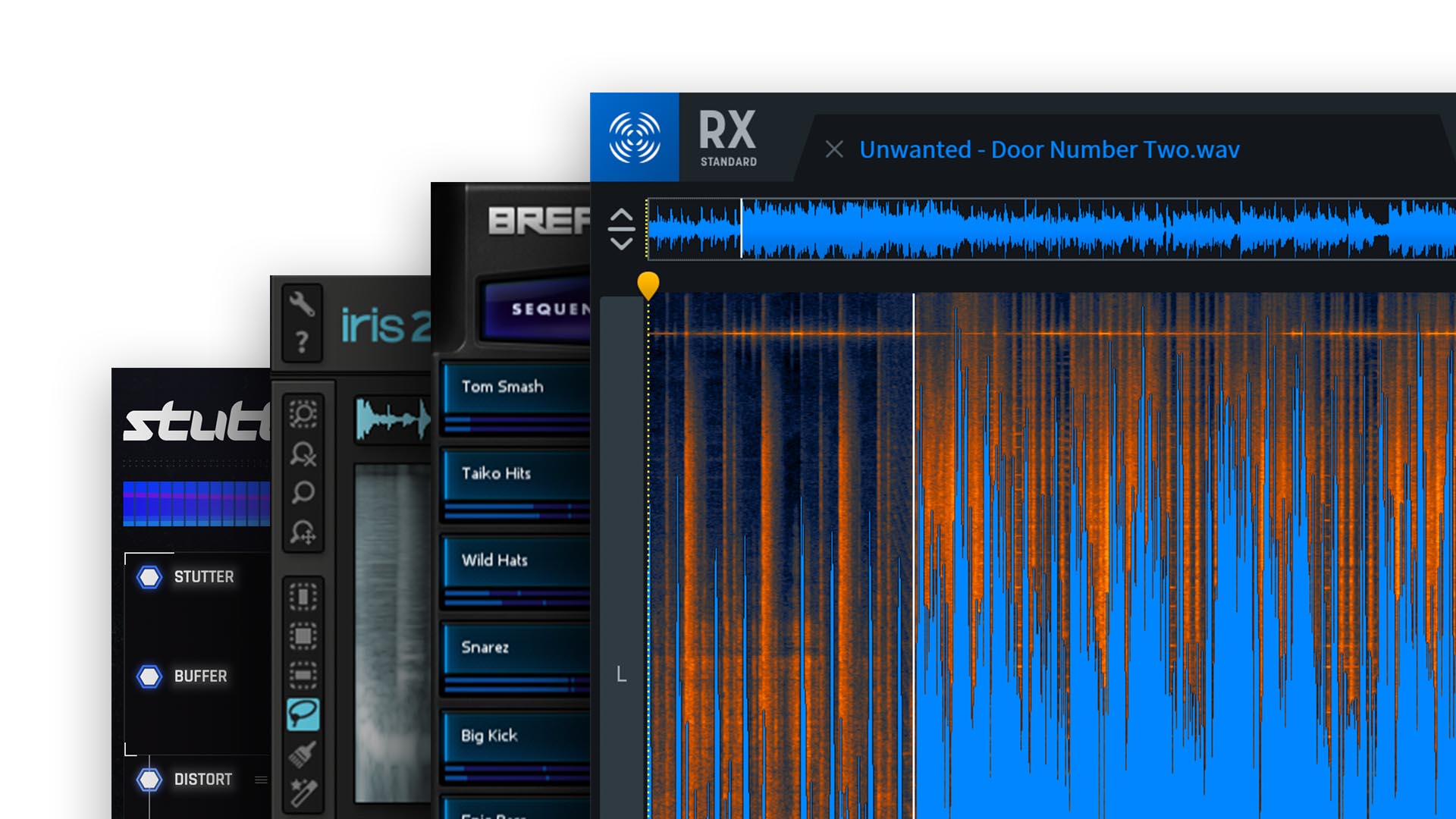Toggle the STUTTER module hexagon
This screenshot has width=1456, height=819.
point(149,577)
